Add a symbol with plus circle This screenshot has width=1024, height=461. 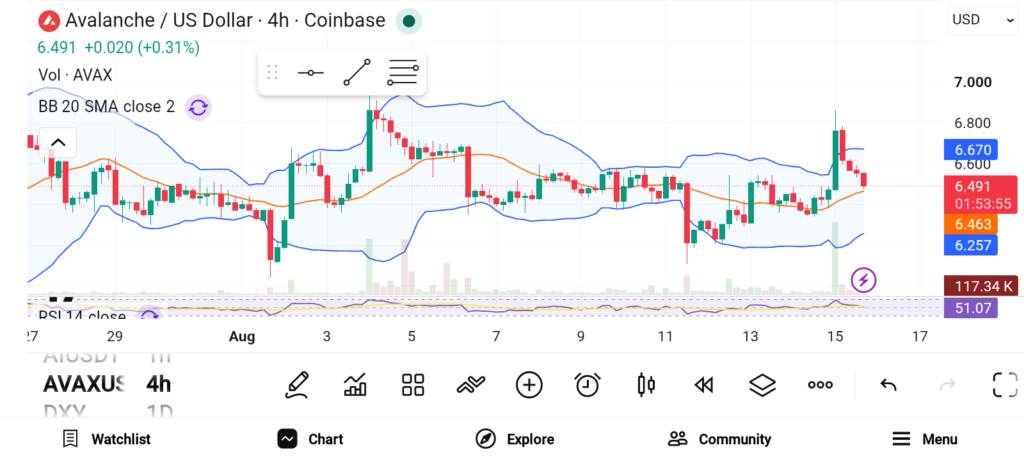(x=529, y=385)
